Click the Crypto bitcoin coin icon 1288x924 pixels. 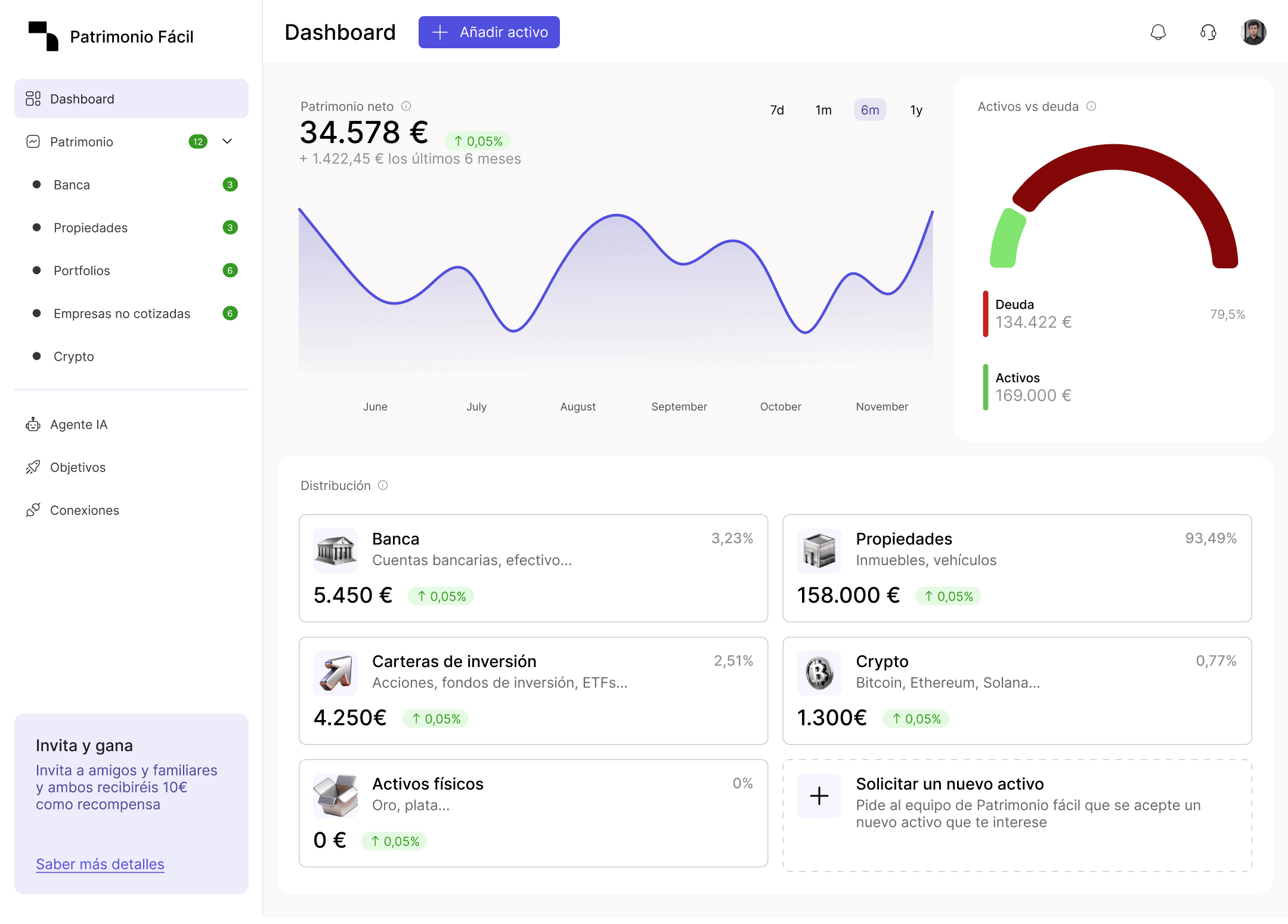click(819, 673)
